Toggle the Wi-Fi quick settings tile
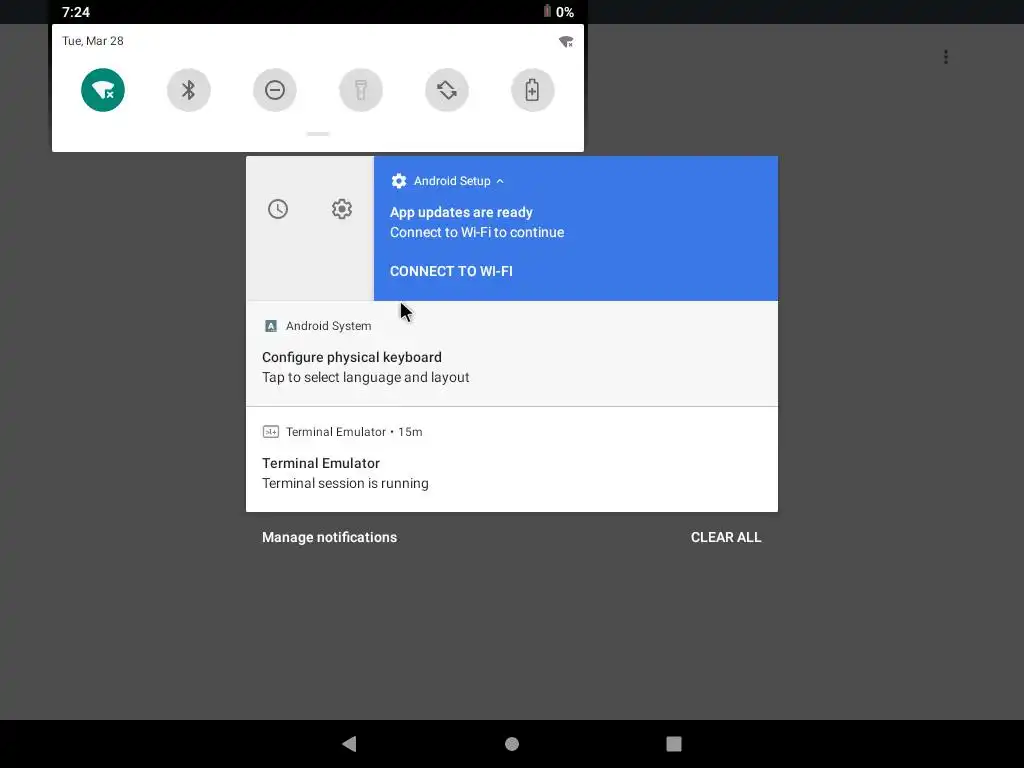1024x768 pixels. (103, 90)
